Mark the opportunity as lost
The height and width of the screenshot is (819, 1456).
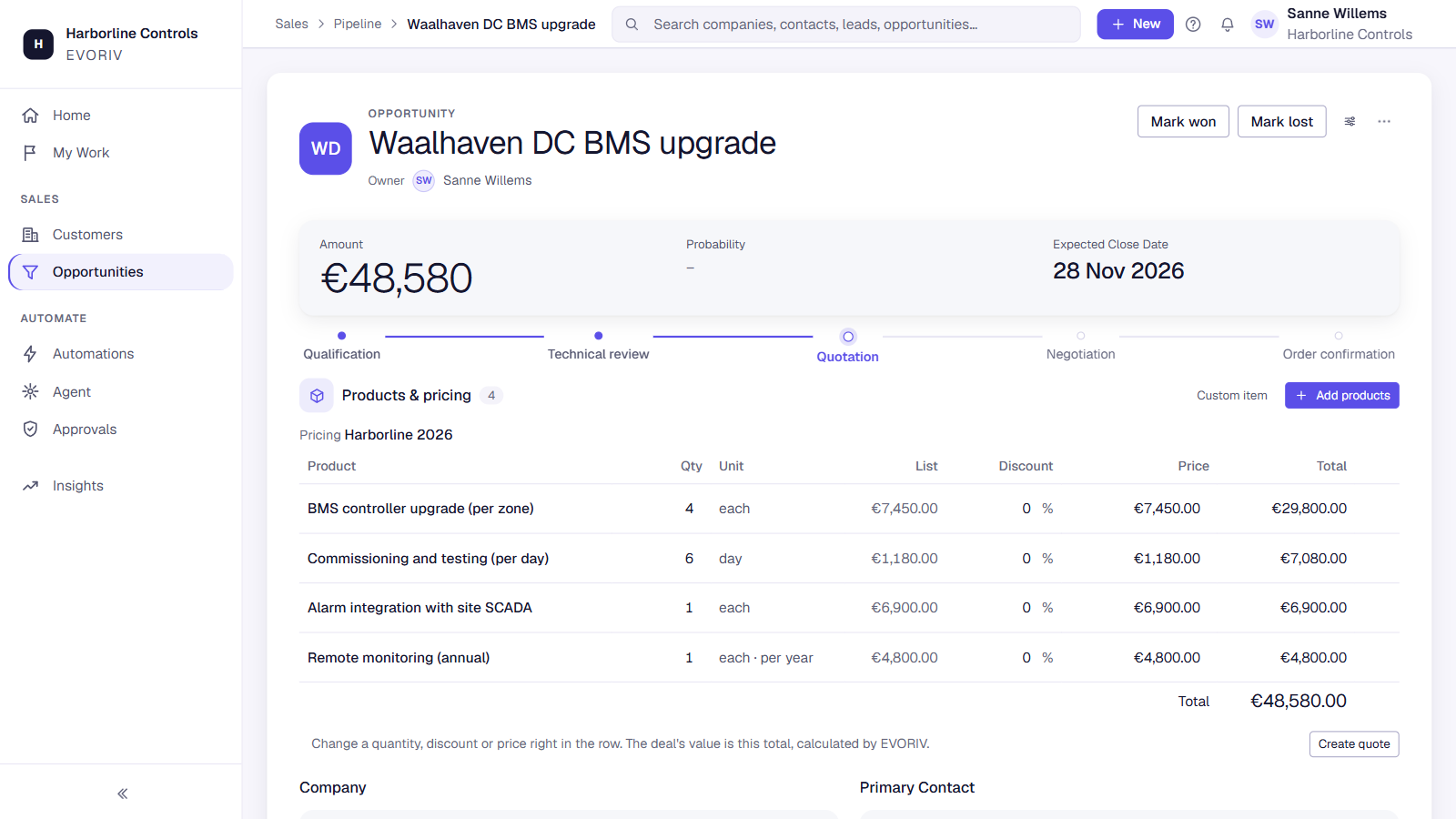(1281, 122)
